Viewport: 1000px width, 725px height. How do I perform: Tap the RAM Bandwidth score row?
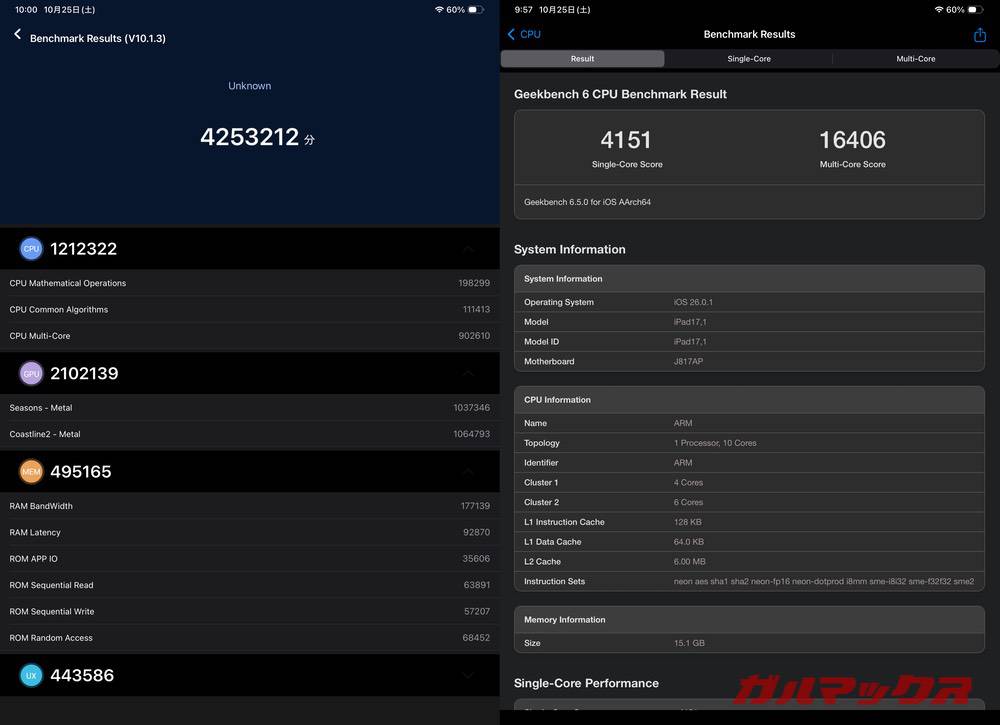pos(250,505)
